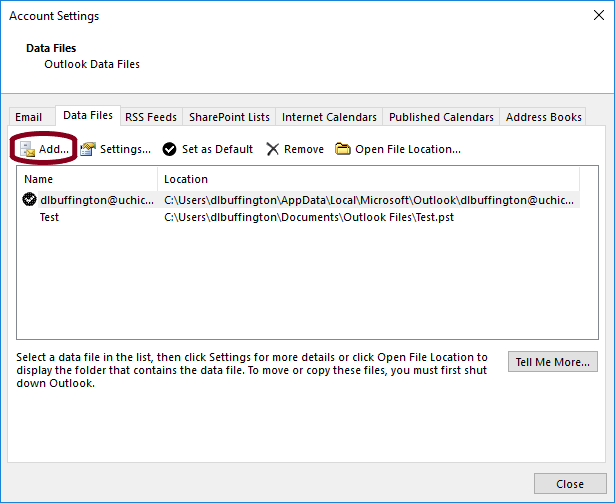Sort by the Name column header
Viewport: 615px width, 503px height.
click(x=87, y=179)
